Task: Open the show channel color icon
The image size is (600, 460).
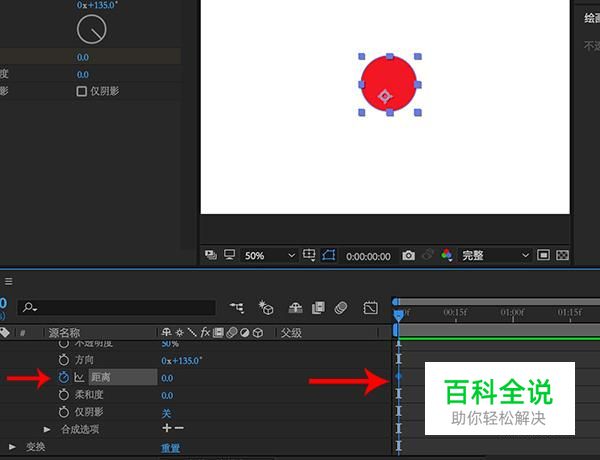Action: point(447,255)
